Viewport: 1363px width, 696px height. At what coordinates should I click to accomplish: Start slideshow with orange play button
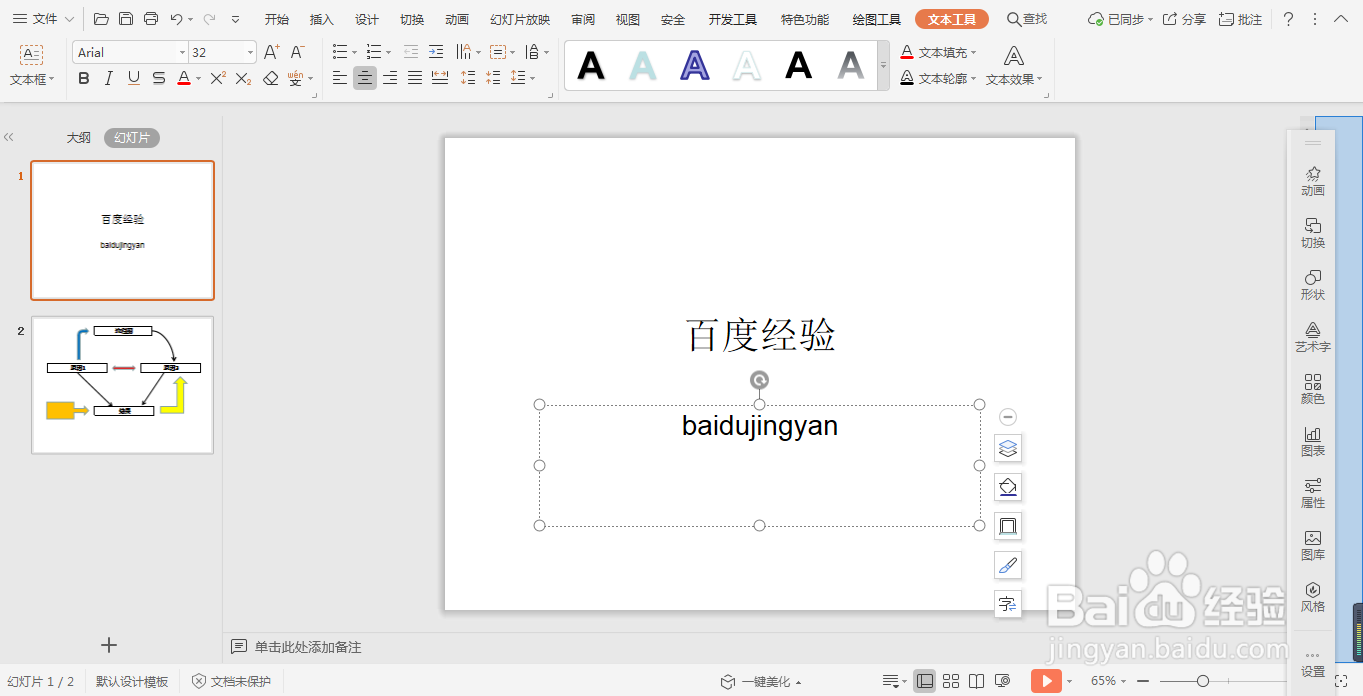pyautogui.click(x=1046, y=681)
